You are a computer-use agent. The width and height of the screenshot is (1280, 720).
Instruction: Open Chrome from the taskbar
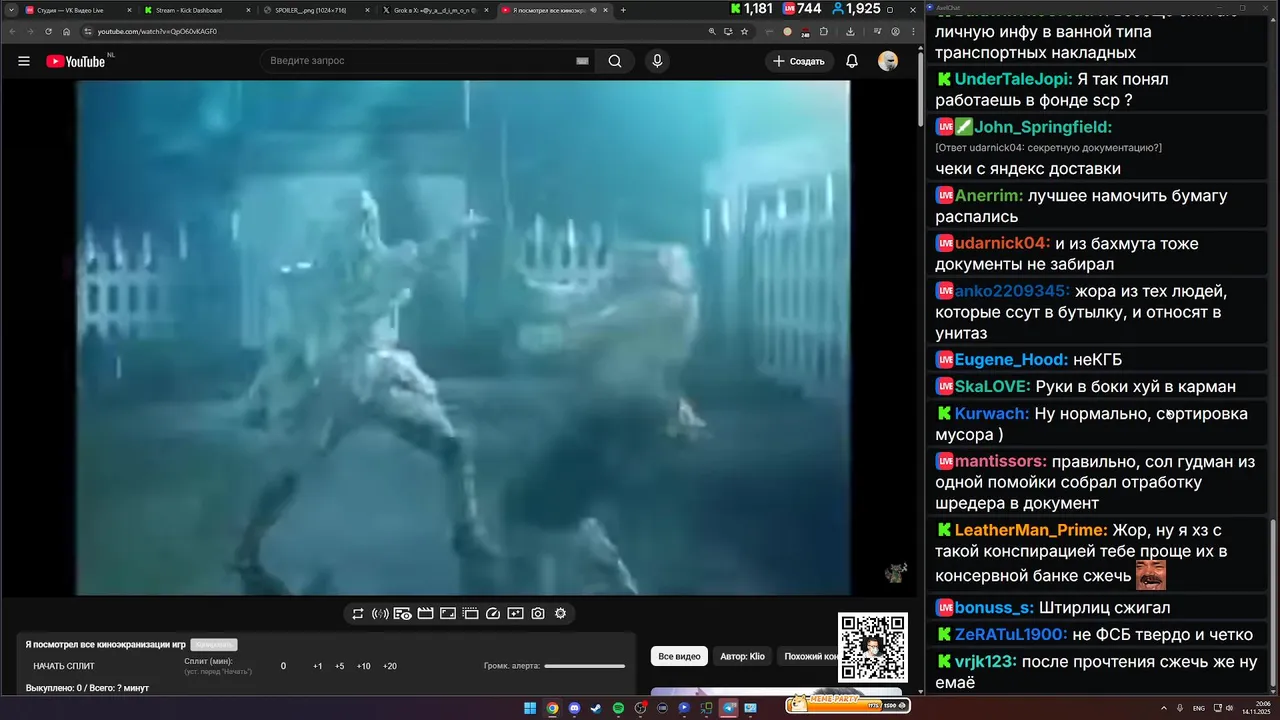coord(552,708)
